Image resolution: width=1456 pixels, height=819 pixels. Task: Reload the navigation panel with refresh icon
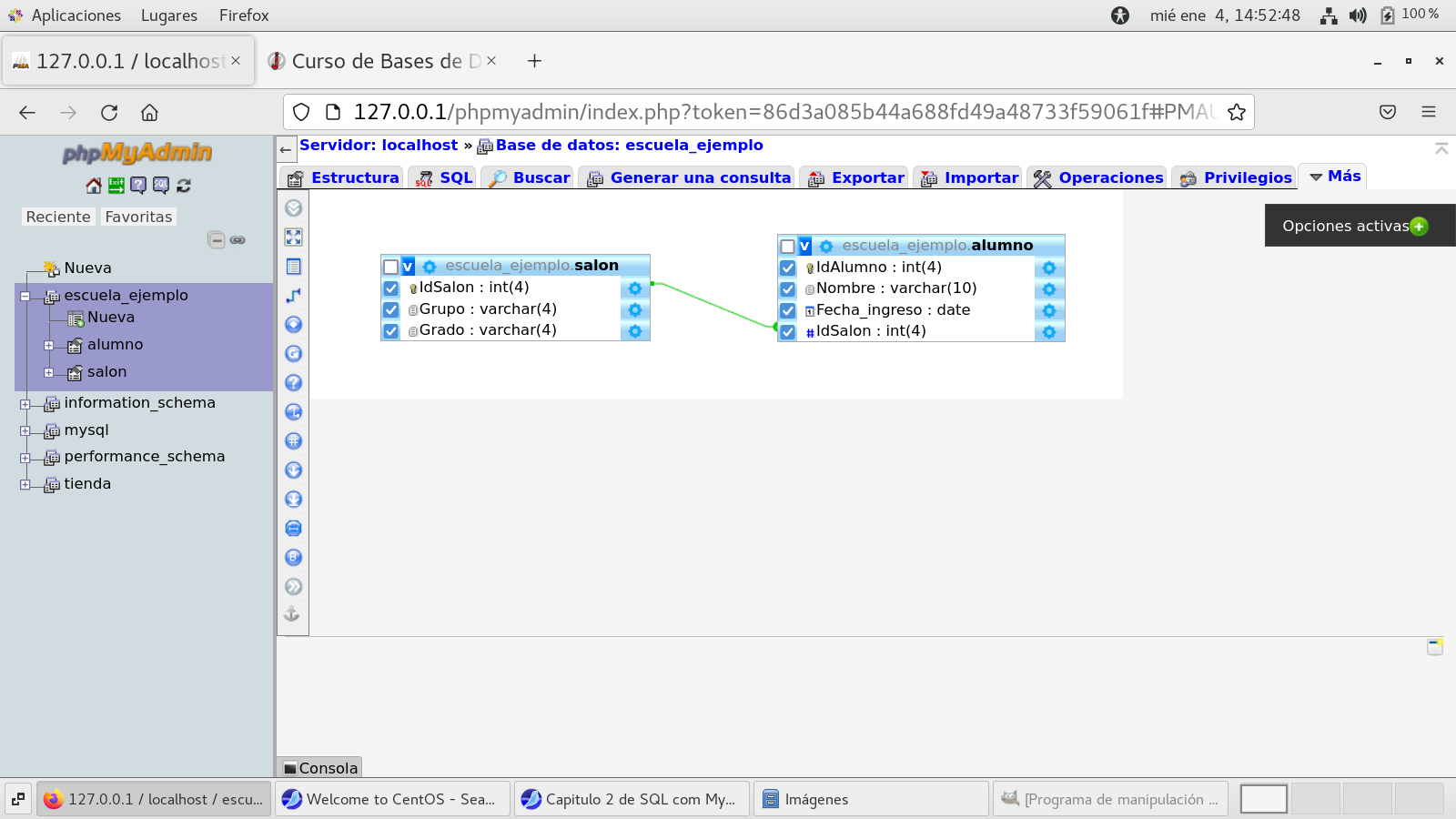(x=184, y=186)
